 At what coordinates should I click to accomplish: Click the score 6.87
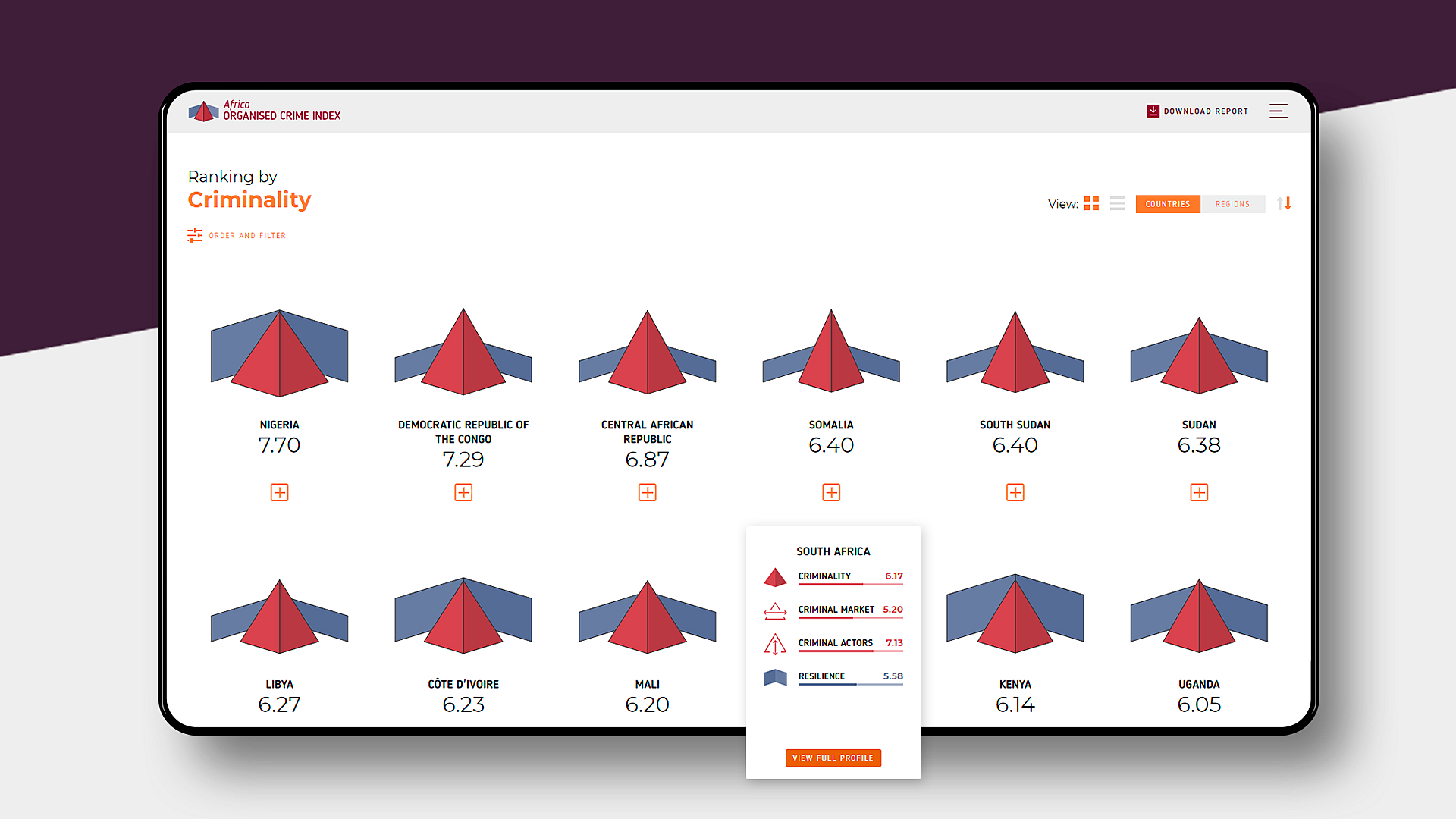point(648,460)
